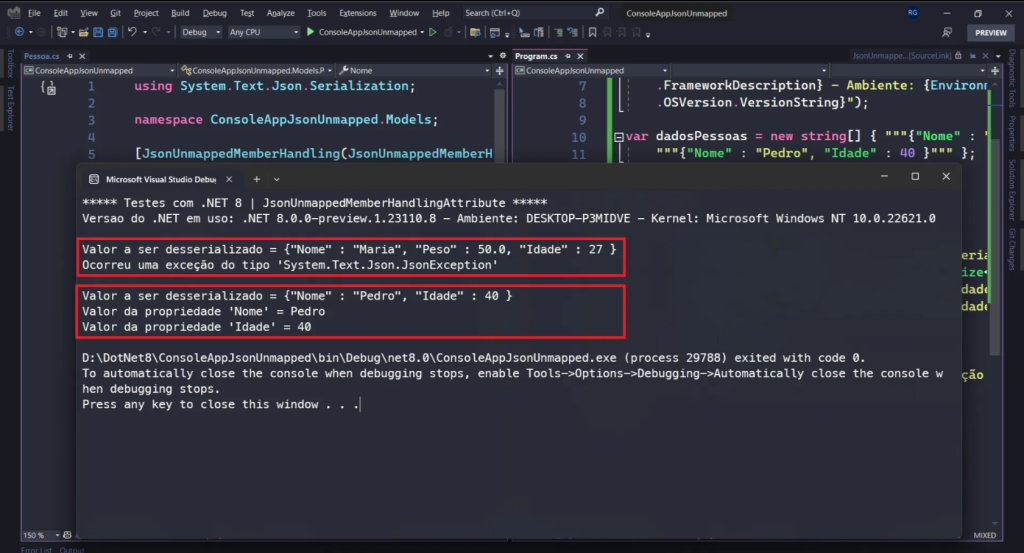Switch to the Program.cs tab
The width and height of the screenshot is (1024, 553).
click(x=536, y=56)
